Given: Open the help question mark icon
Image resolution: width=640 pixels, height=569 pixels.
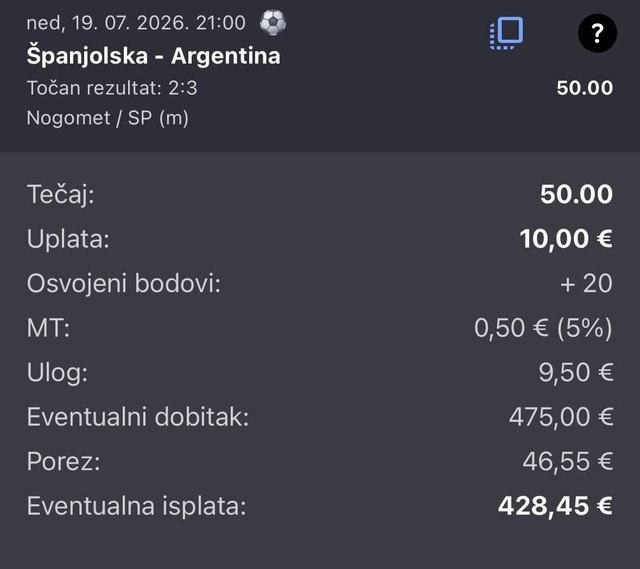Looking at the screenshot, I should click(x=597, y=33).
